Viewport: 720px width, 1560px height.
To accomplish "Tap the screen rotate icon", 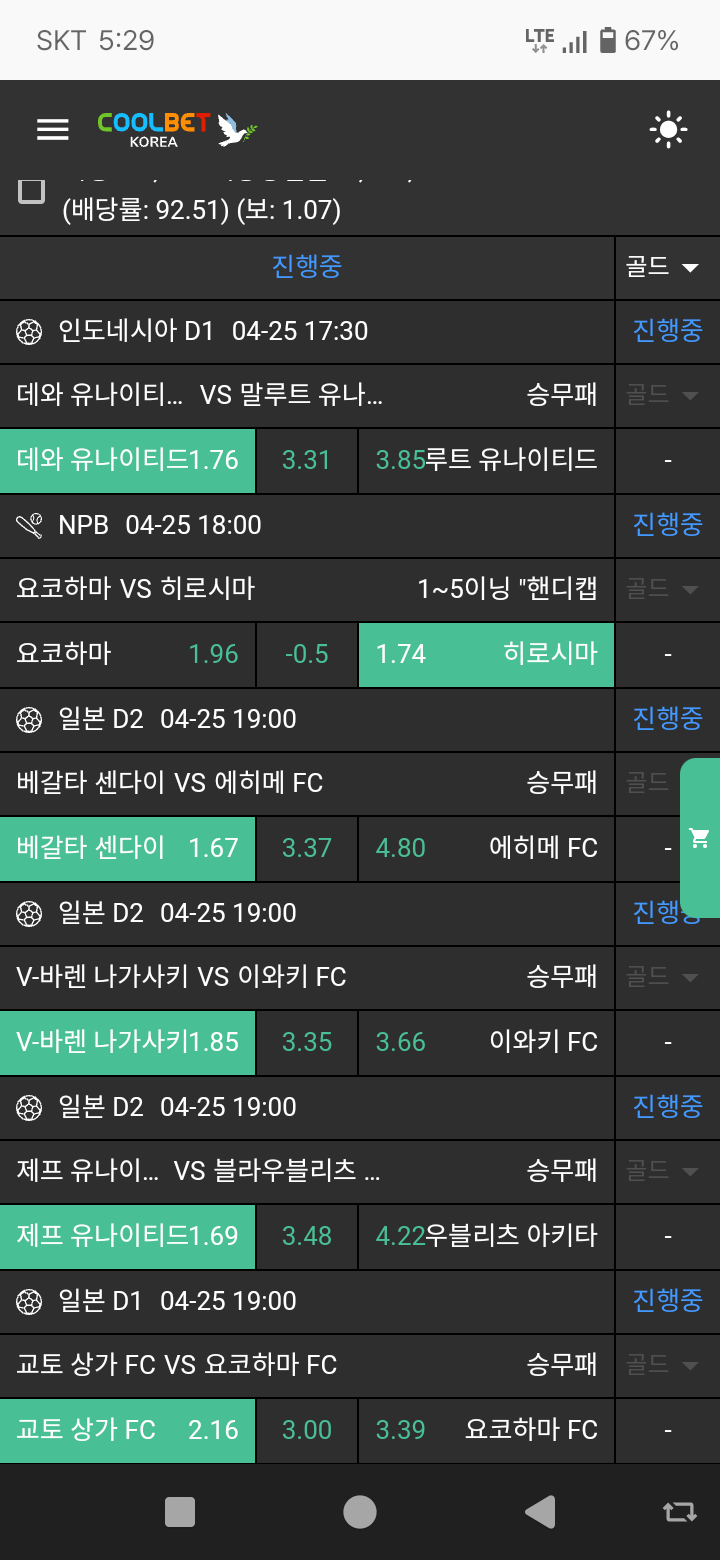I will tap(680, 1512).
